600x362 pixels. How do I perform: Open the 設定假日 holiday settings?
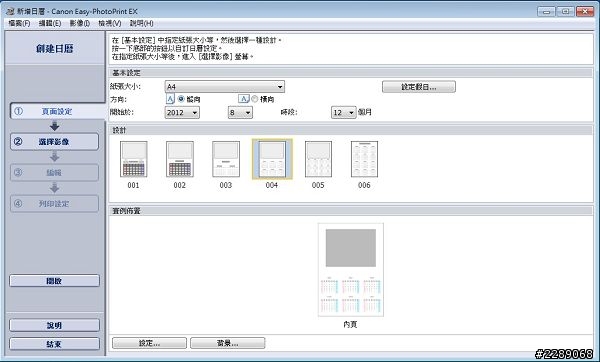pyautogui.click(x=419, y=87)
